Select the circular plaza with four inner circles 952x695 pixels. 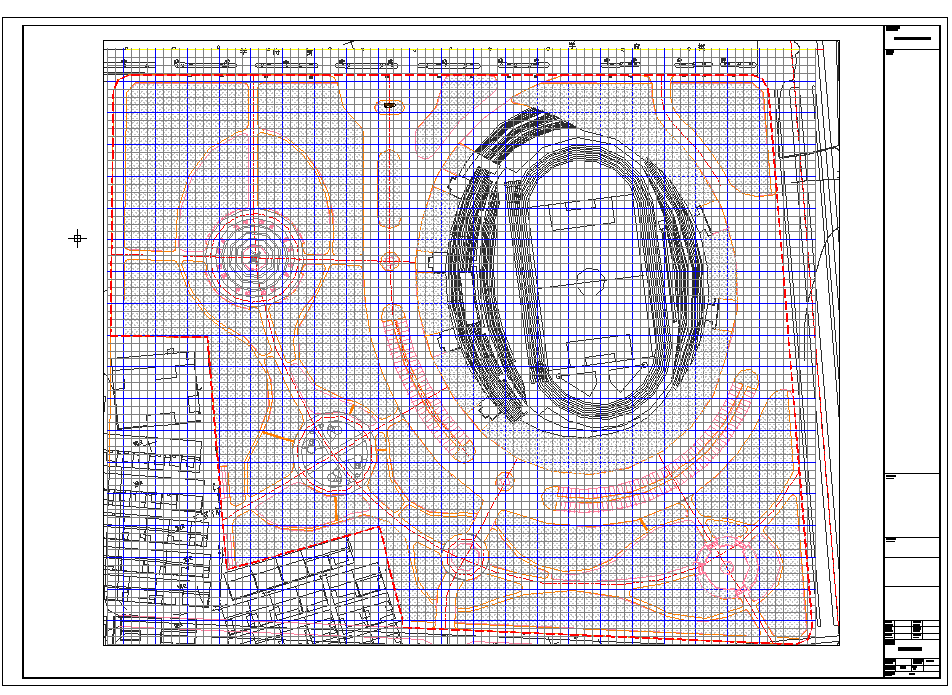pos(338,454)
